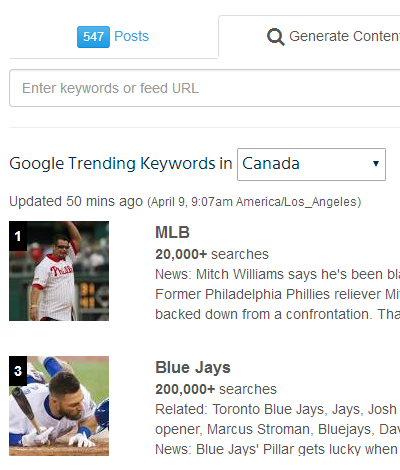Click the Marcus Stroman related keyword
This screenshot has width=400, height=470.
pos(258,429)
